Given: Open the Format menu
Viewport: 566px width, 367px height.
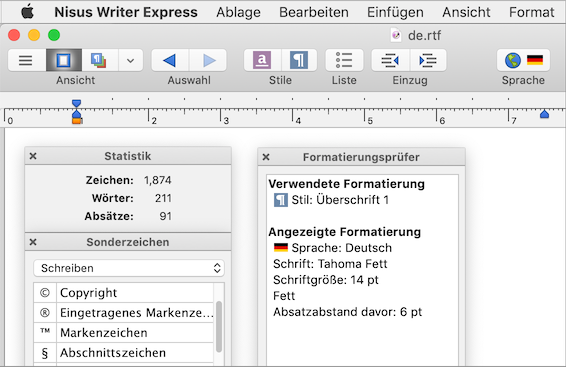Looking at the screenshot, I should 531,12.
